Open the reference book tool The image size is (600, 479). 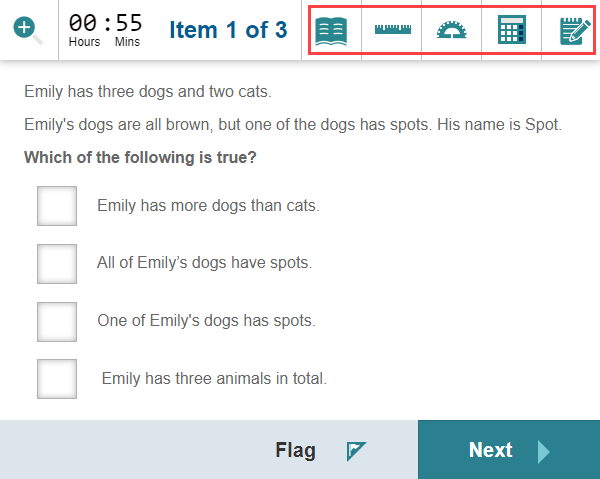tap(331, 31)
